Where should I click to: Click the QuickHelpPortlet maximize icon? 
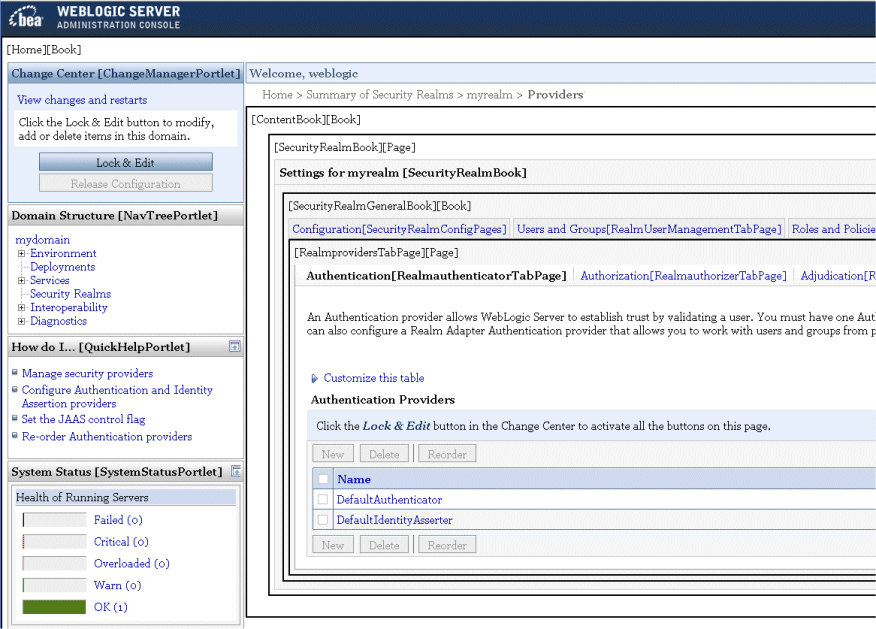[x=235, y=346]
